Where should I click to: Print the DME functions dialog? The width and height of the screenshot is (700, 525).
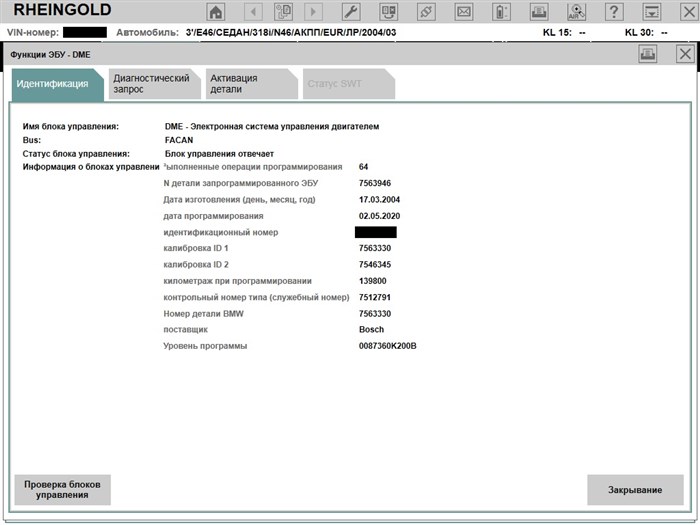click(x=648, y=54)
